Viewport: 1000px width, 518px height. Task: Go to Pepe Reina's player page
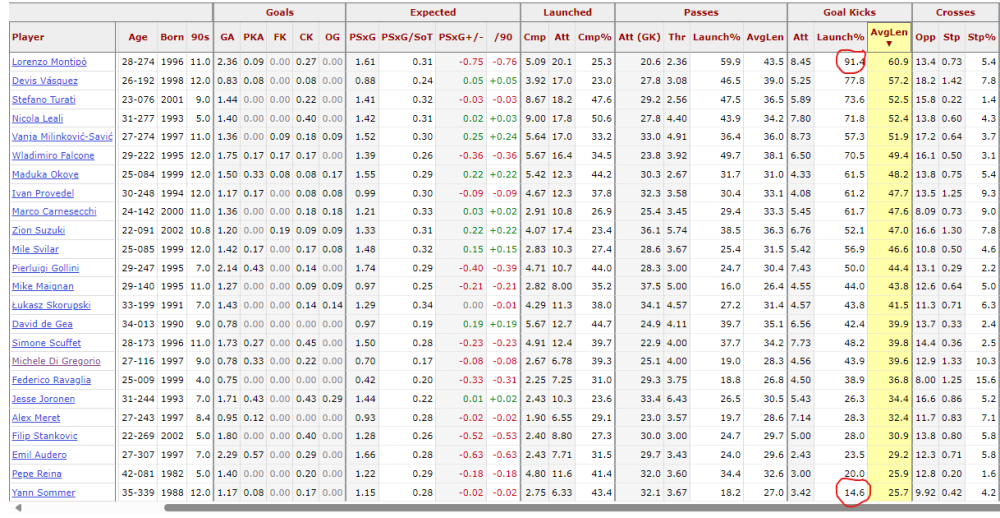click(36, 474)
